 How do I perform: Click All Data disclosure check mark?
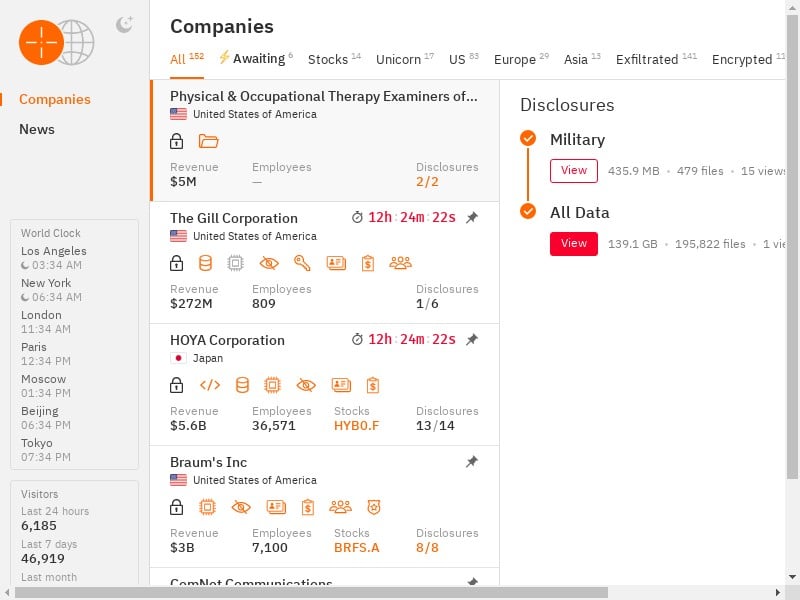528,211
